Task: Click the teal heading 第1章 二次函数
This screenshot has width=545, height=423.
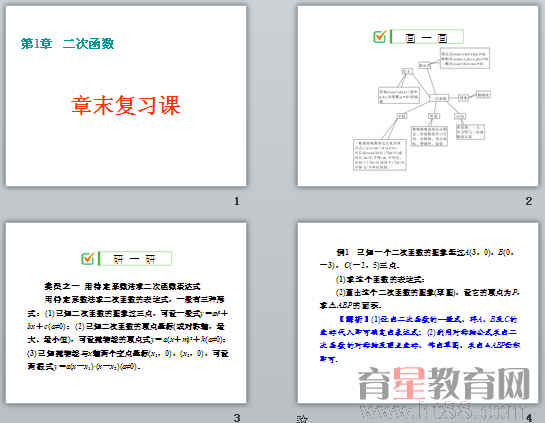Action: [x=67, y=44]
